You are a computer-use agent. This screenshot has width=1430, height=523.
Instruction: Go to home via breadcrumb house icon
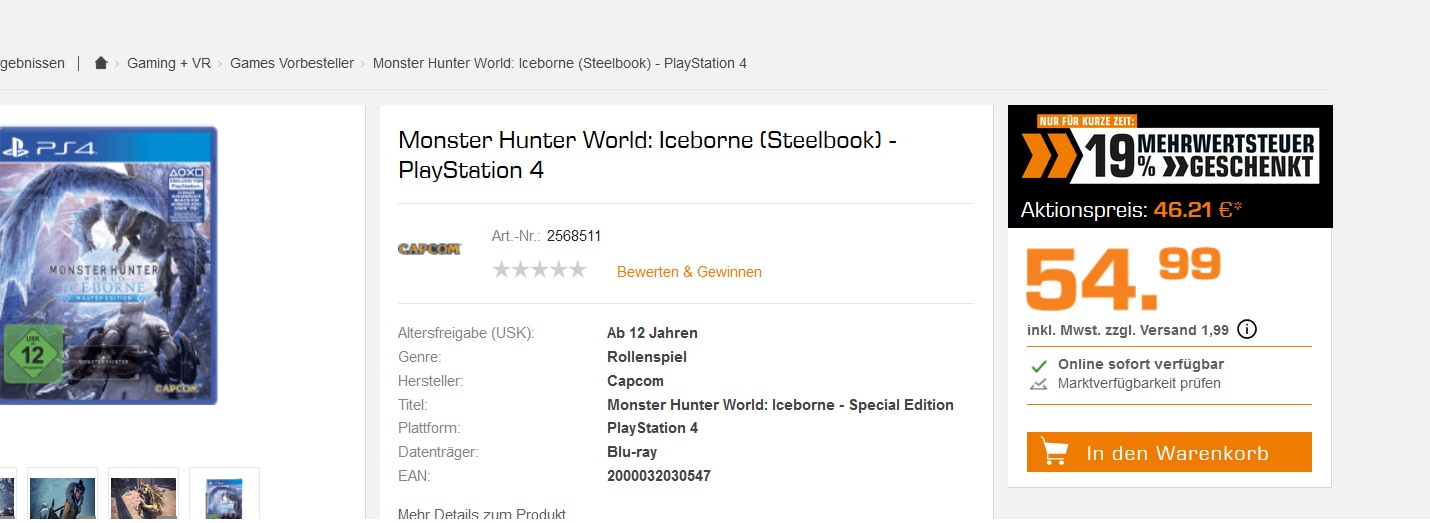click(100, 63)
